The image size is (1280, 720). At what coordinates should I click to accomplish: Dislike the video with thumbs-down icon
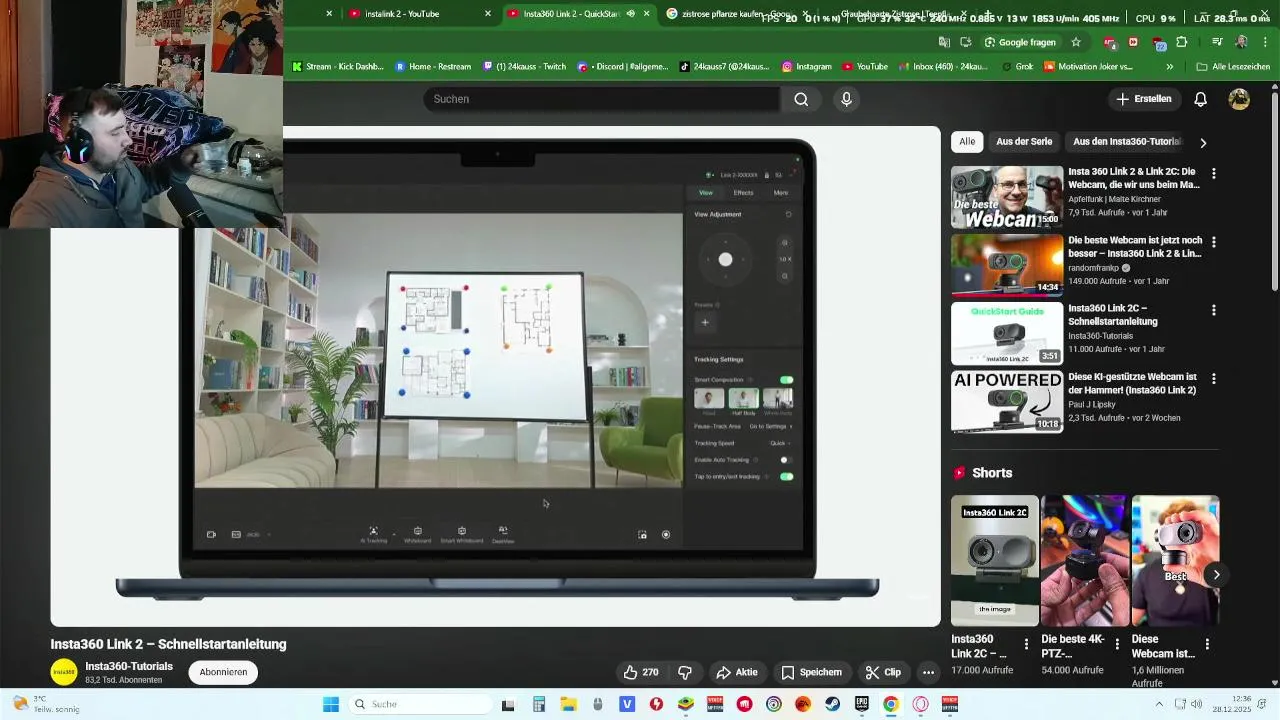point(685,672)
